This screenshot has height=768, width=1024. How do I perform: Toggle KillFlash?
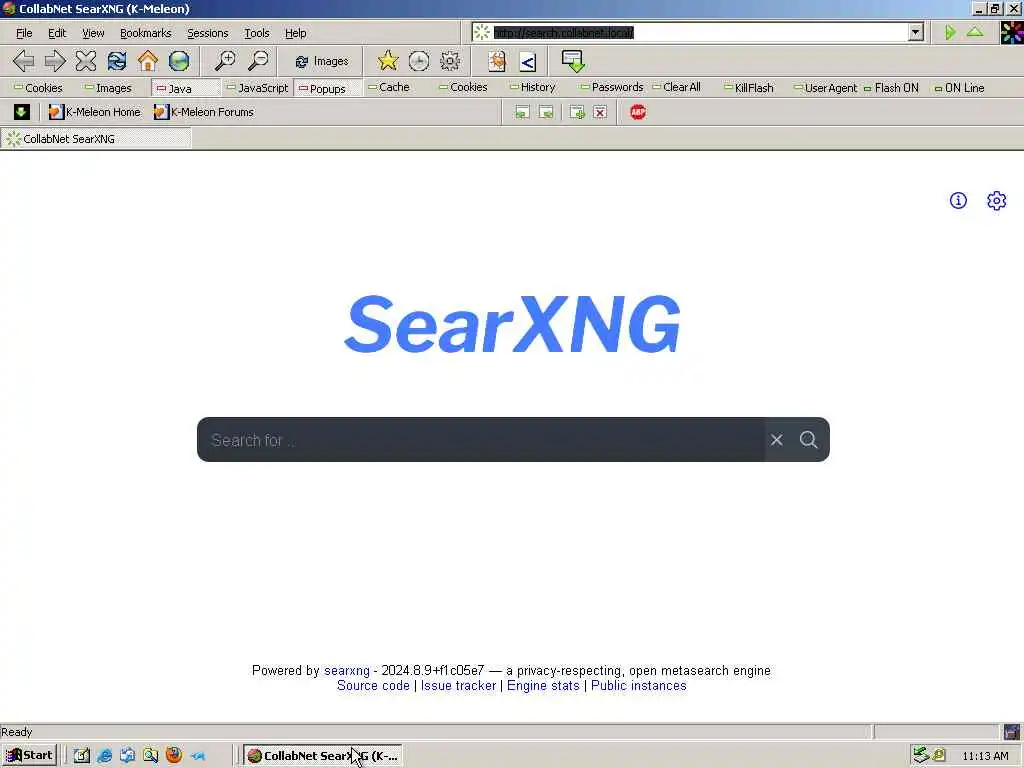[748, 88]
